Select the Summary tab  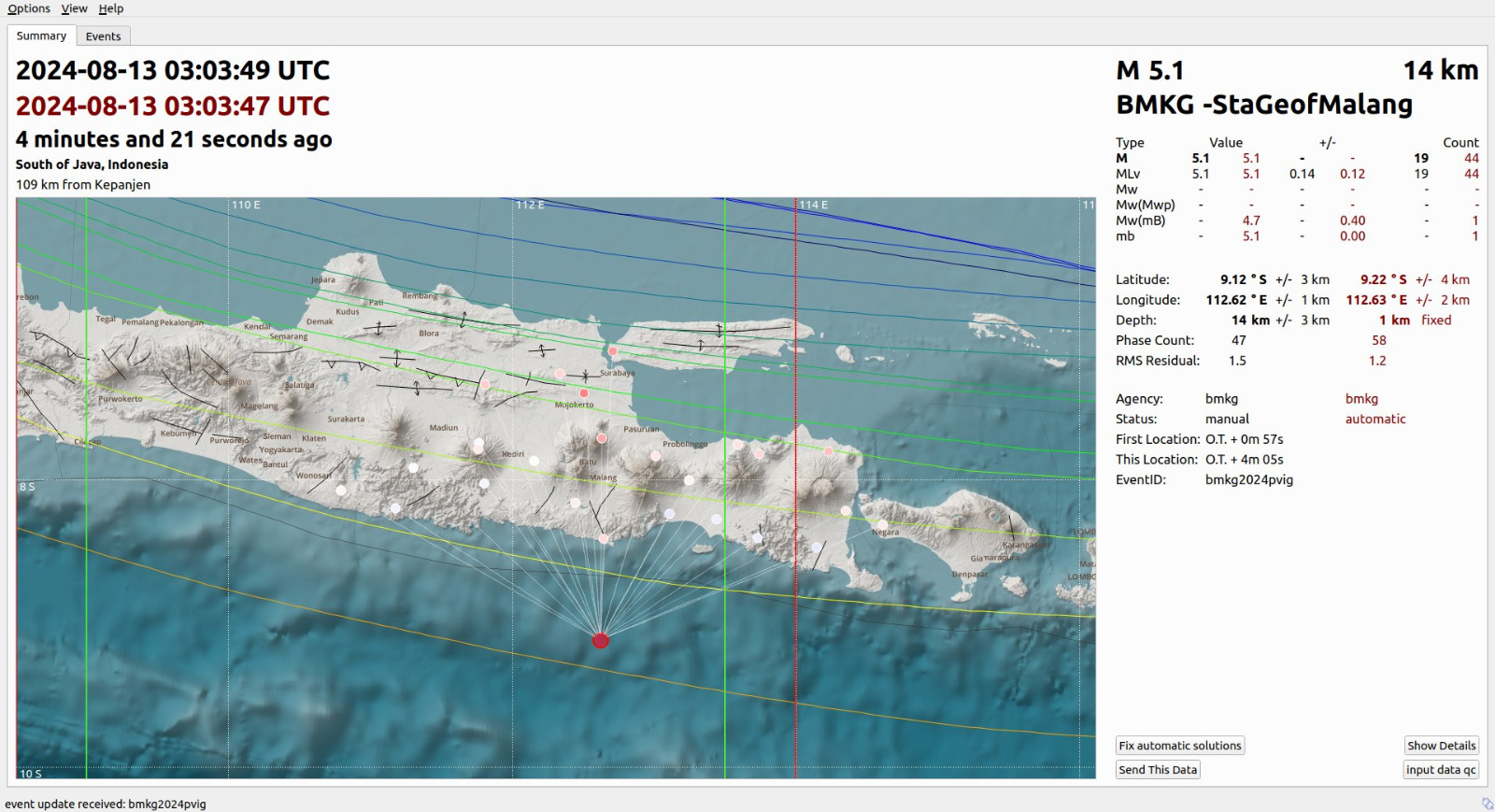coord(41,36)
